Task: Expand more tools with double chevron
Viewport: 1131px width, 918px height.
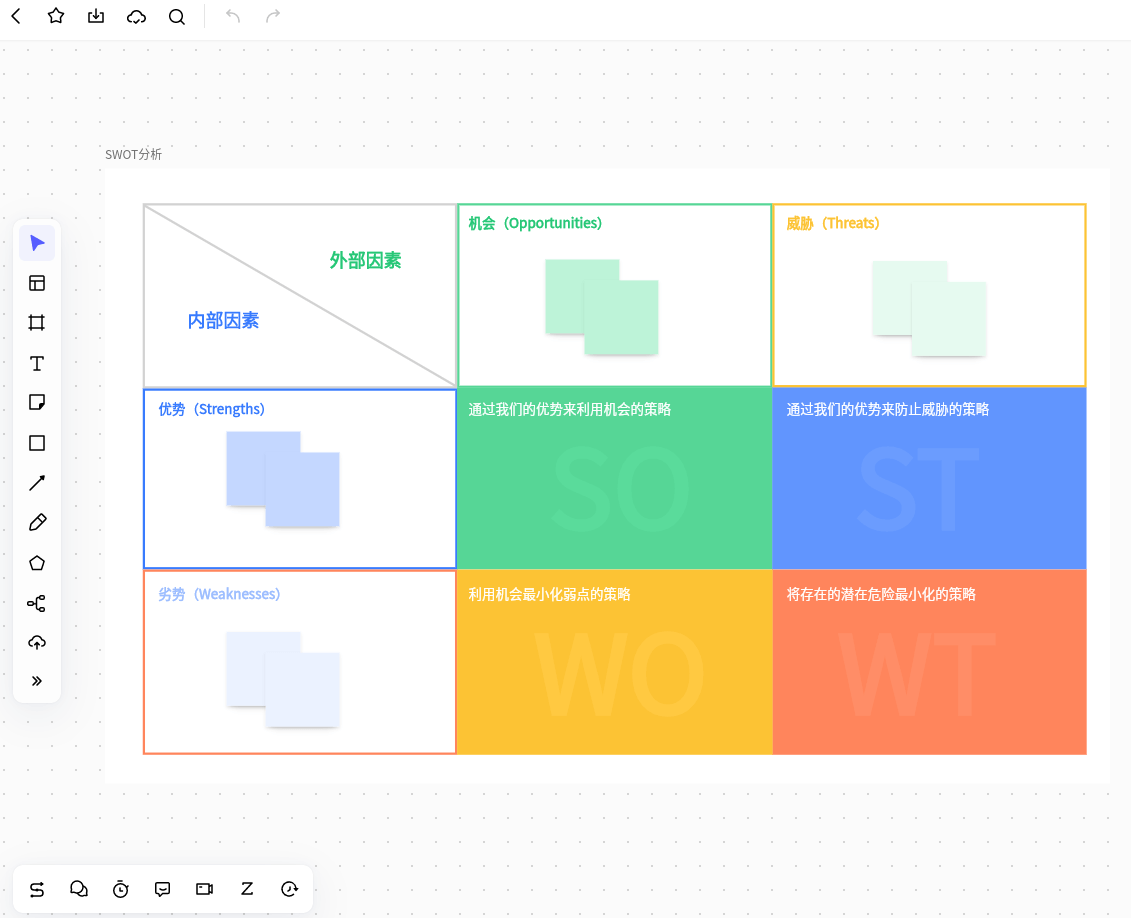Action: (x=37, y=681)
